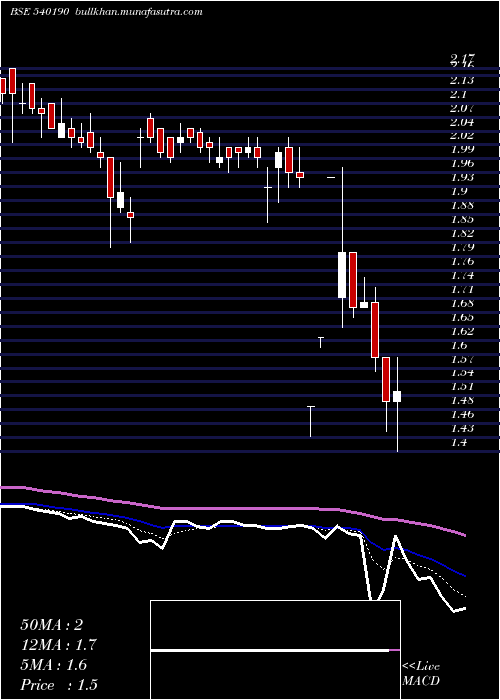Click inside the Live MACD histogram box
This screenshot has height=700, width=500.
[x=275, y=650]
